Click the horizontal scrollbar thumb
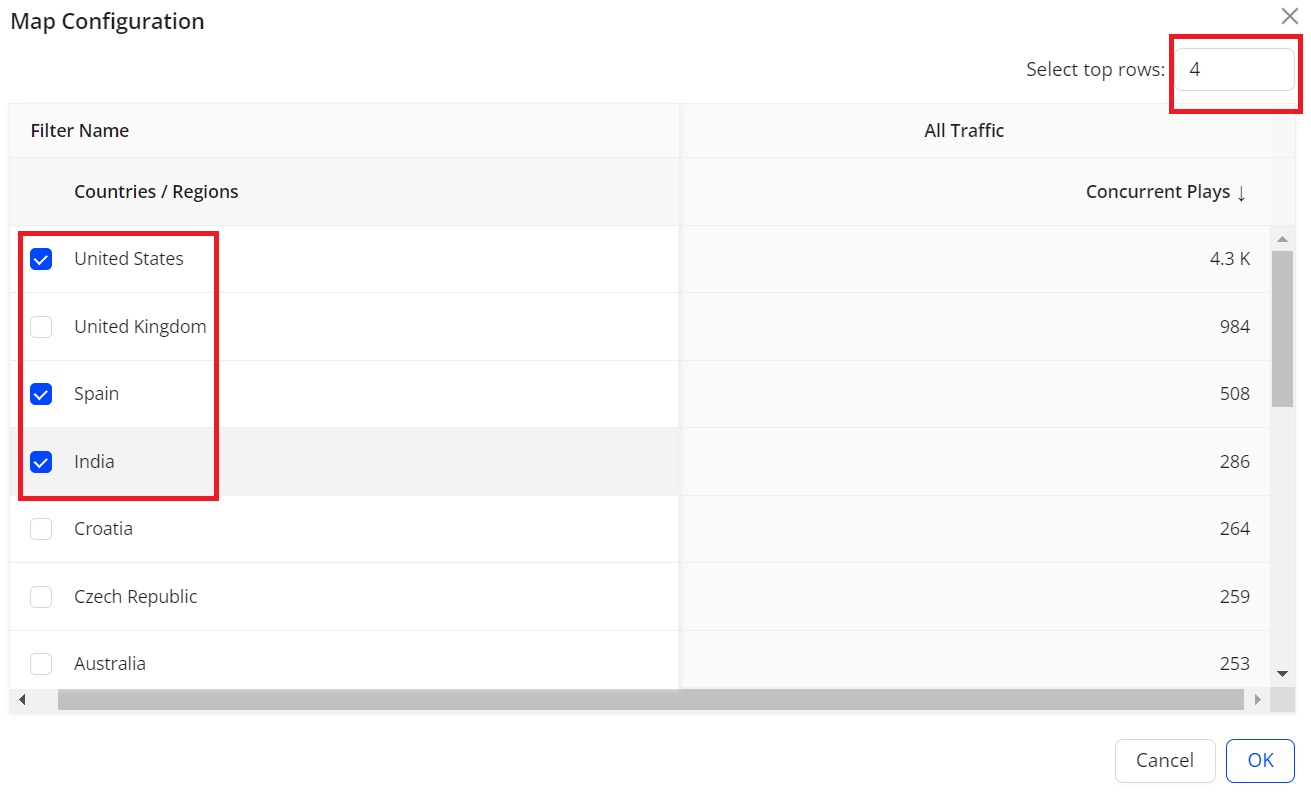 point(650,700)
